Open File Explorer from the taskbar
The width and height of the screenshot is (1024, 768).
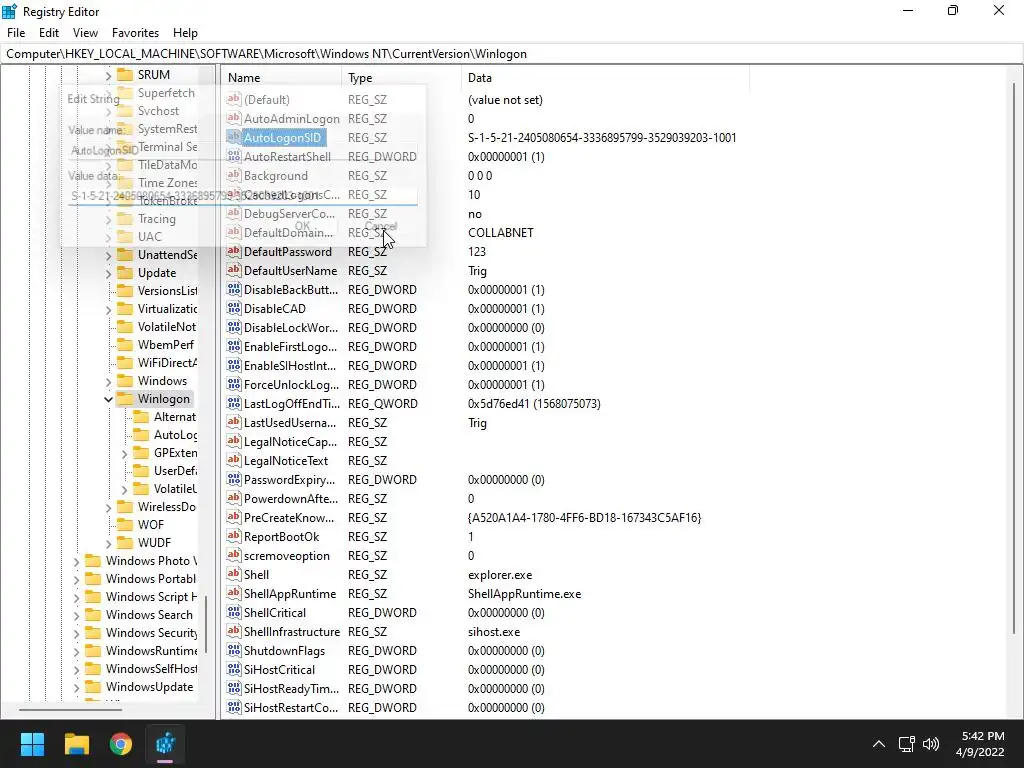click(x=76, y=744)
